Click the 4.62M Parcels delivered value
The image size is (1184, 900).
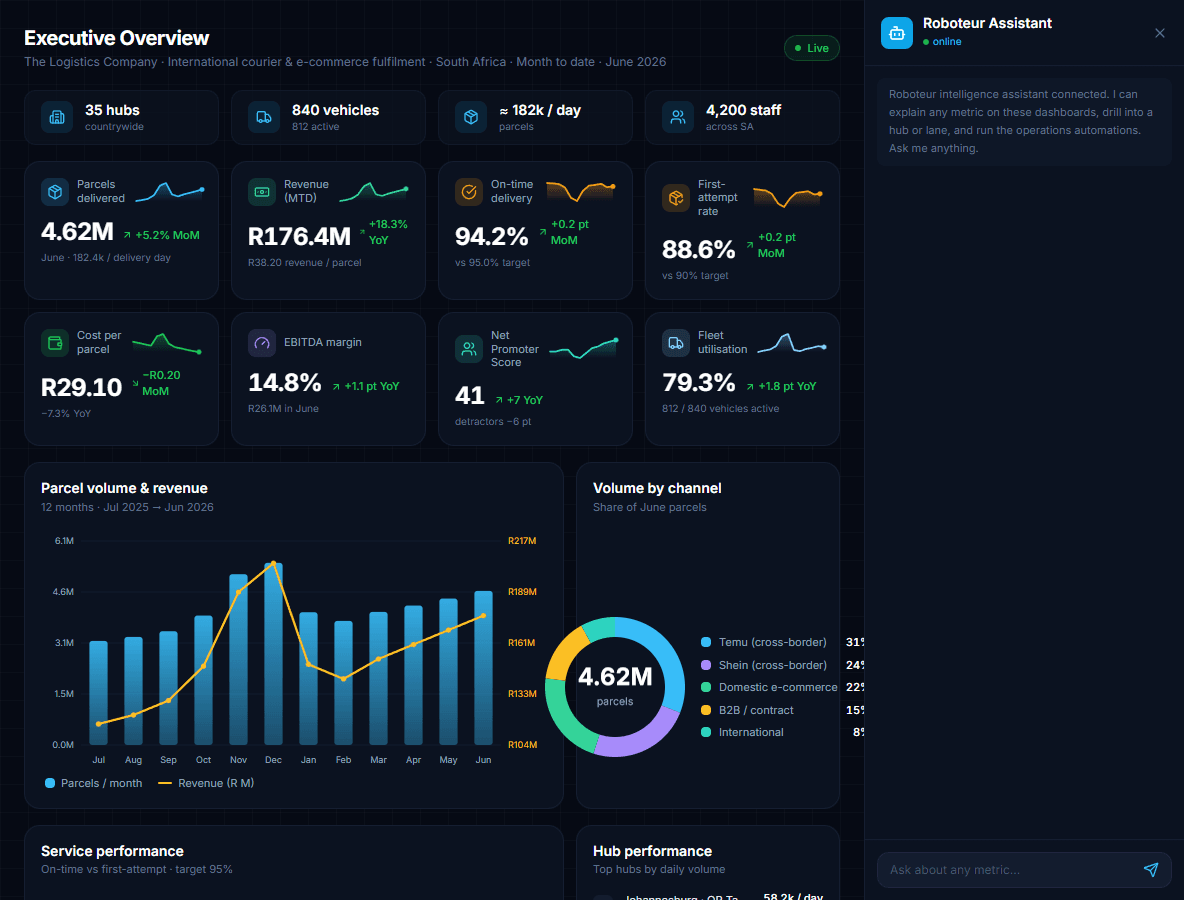pos(77,232)
